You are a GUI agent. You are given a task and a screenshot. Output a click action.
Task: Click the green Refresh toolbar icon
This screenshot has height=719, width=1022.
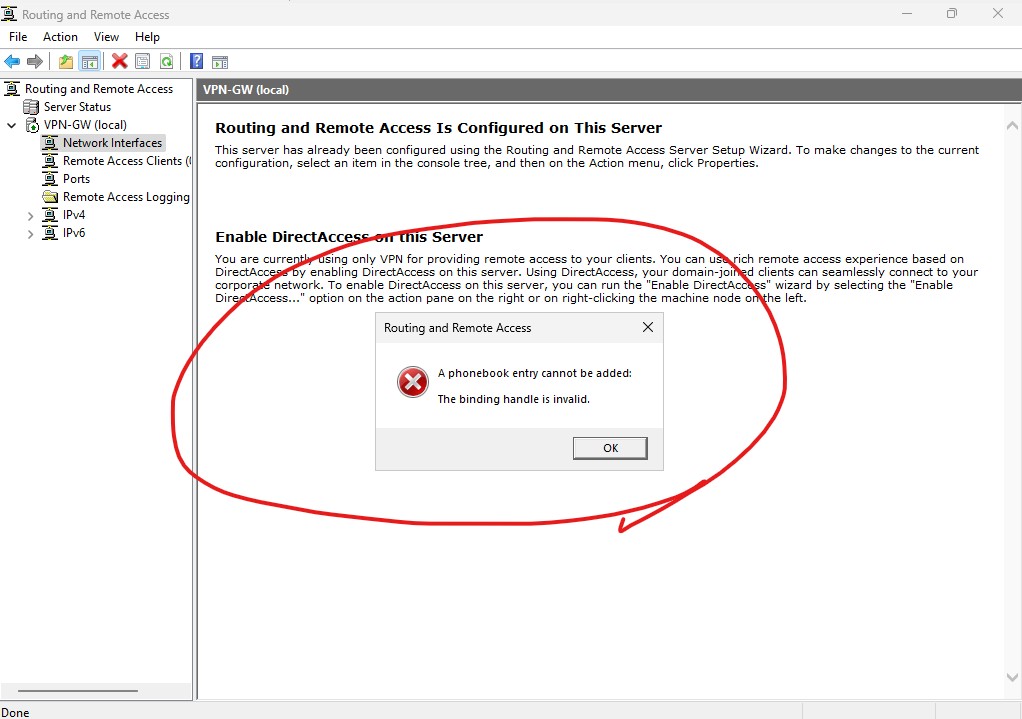click(x=166, y=61)
